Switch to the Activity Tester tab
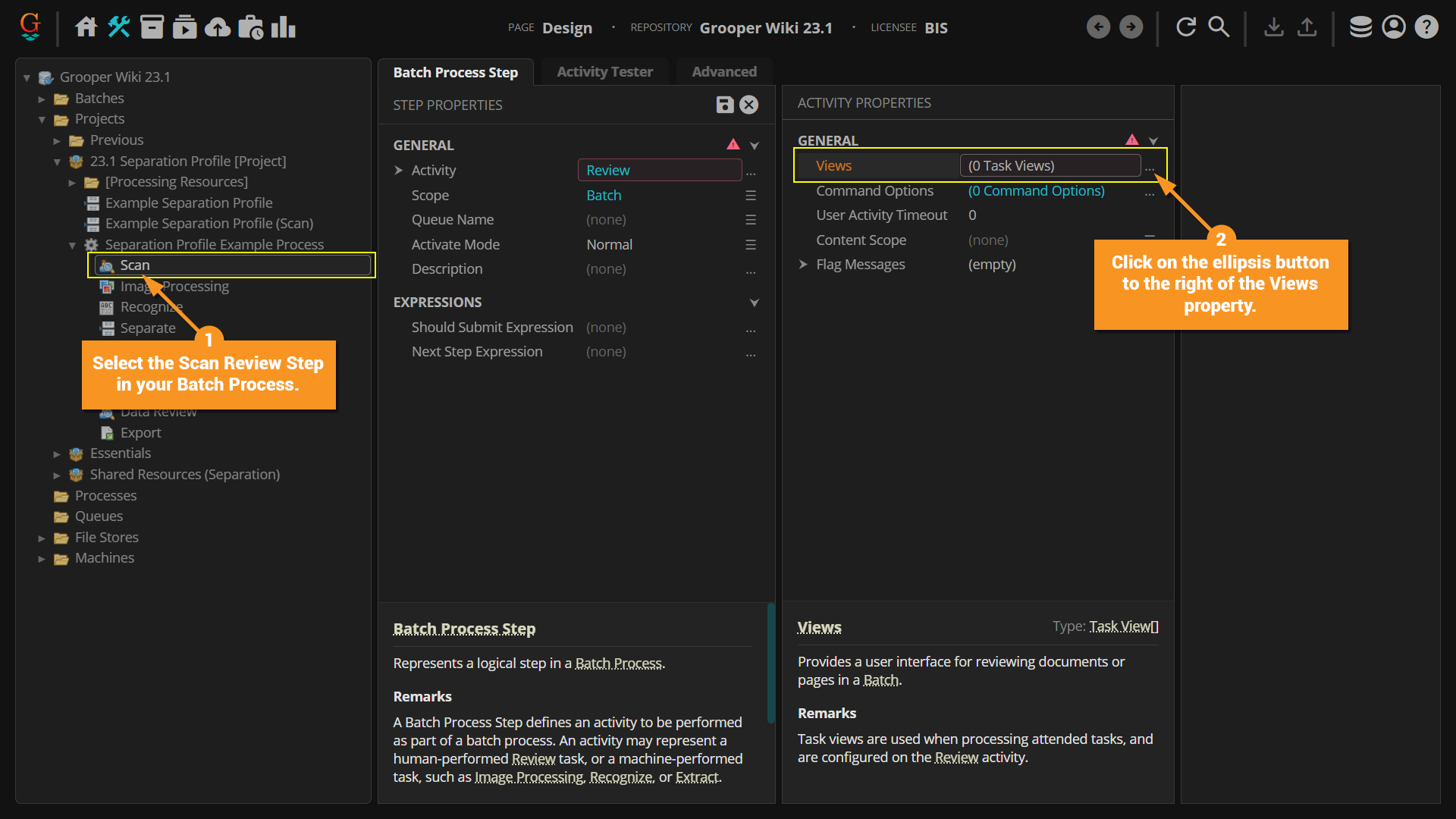 (x=604, y=72)
